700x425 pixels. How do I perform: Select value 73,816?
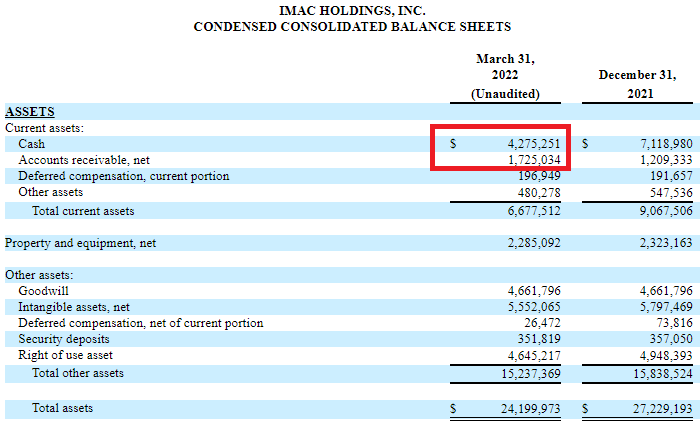click(675, 323)
